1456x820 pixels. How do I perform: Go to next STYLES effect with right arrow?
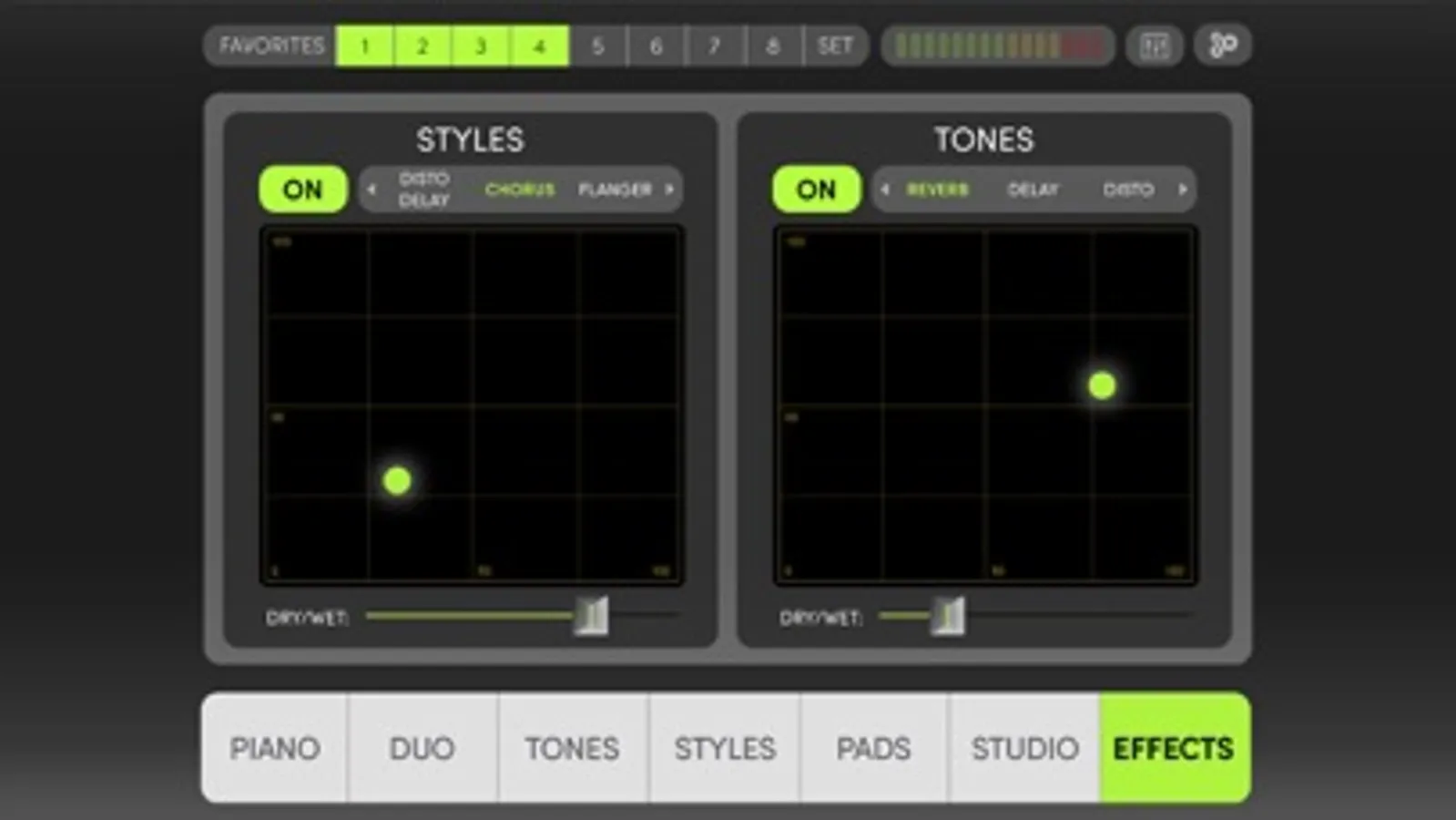click(670, 190)
